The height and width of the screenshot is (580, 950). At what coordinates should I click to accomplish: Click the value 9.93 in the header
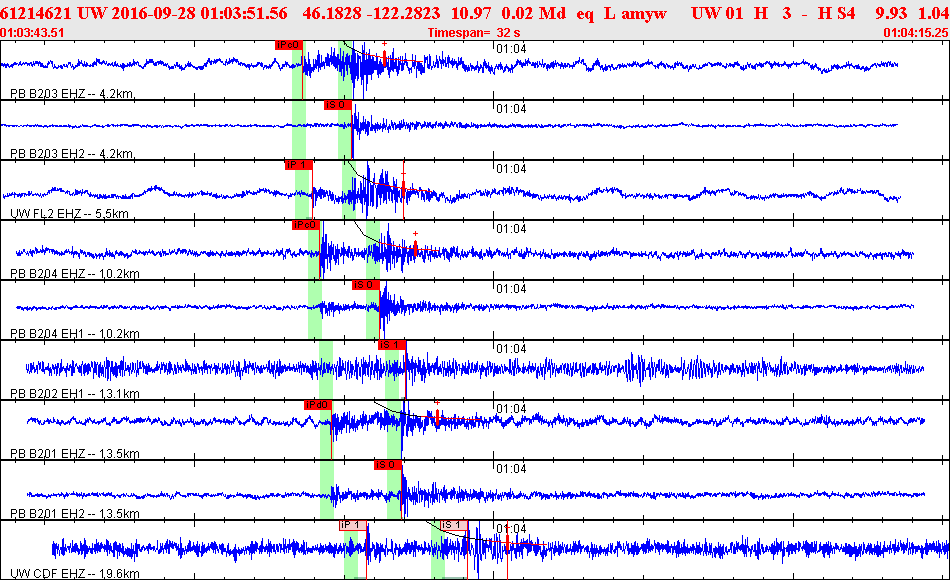pyautogui.click(x=891, y=13)
